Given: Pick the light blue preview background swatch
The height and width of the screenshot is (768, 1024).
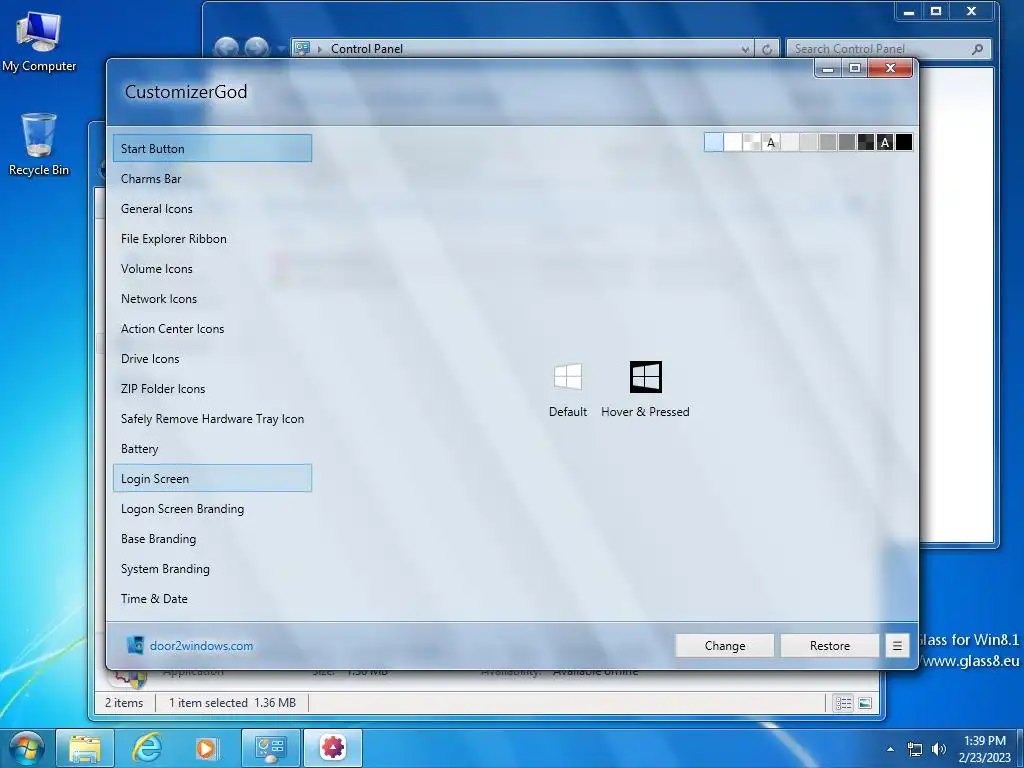Looking at the screenshot, I should 714,142.
